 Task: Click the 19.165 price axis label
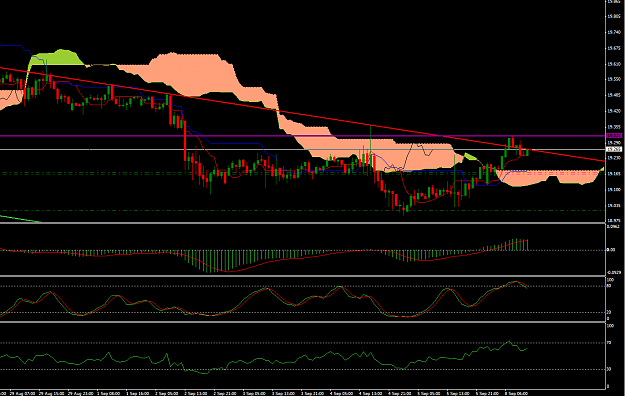tap(614, 174)
